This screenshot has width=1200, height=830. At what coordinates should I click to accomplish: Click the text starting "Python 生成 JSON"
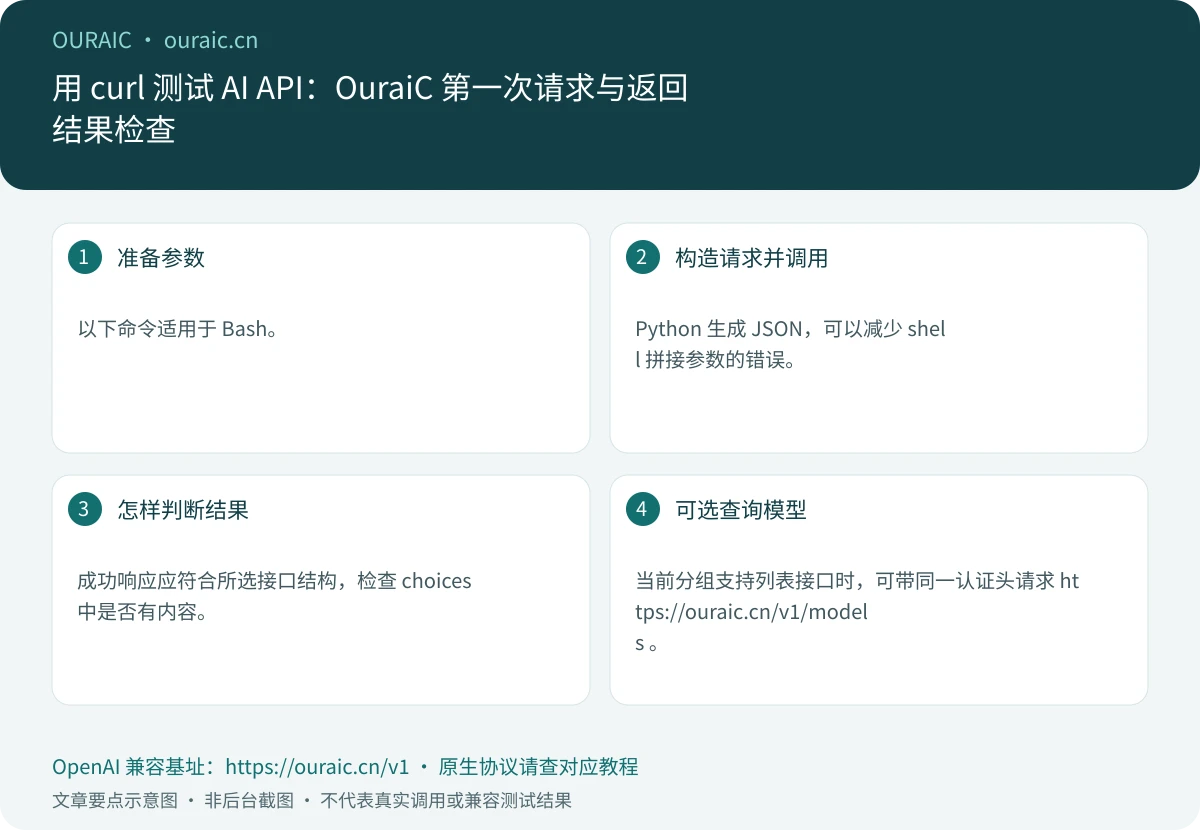(x=790, y=345)
